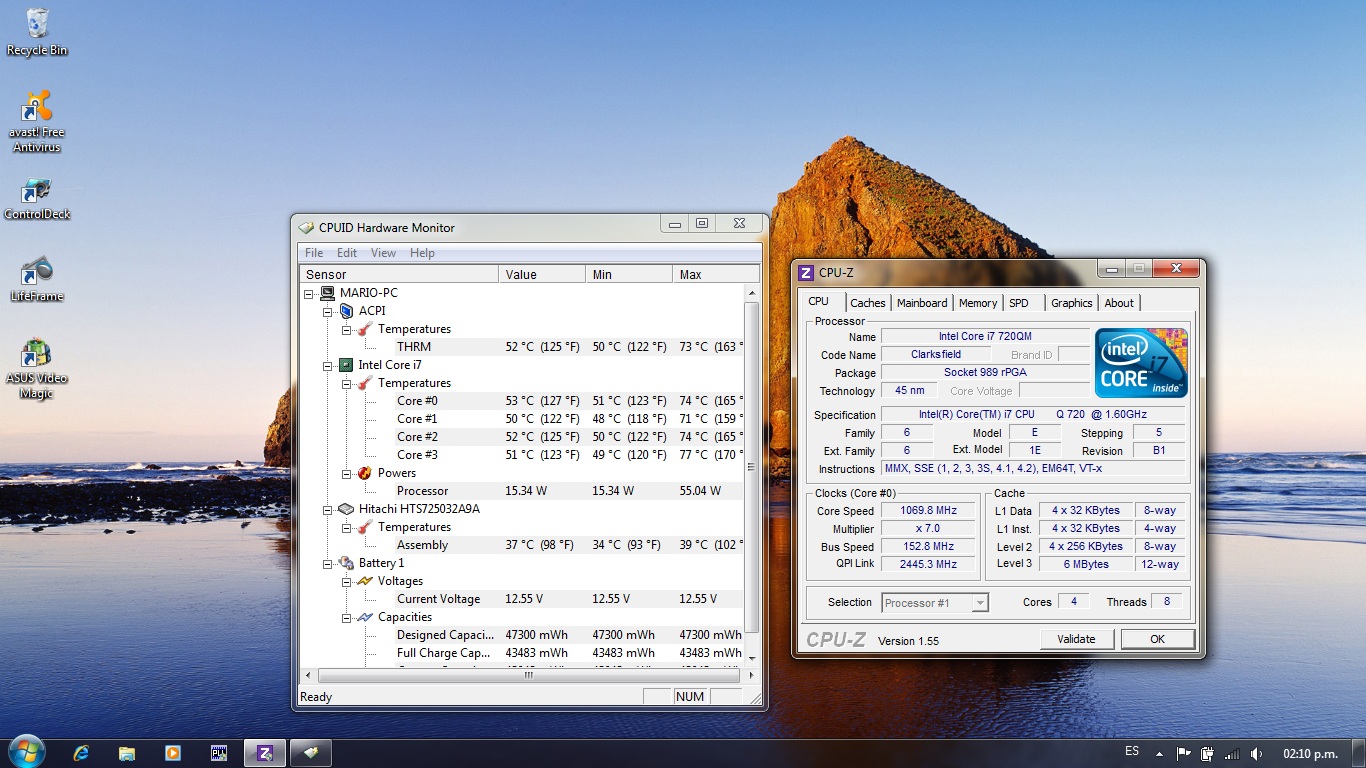Collapse the MARIO-PC tree node

pyautogui.click(x=309, y=294)
